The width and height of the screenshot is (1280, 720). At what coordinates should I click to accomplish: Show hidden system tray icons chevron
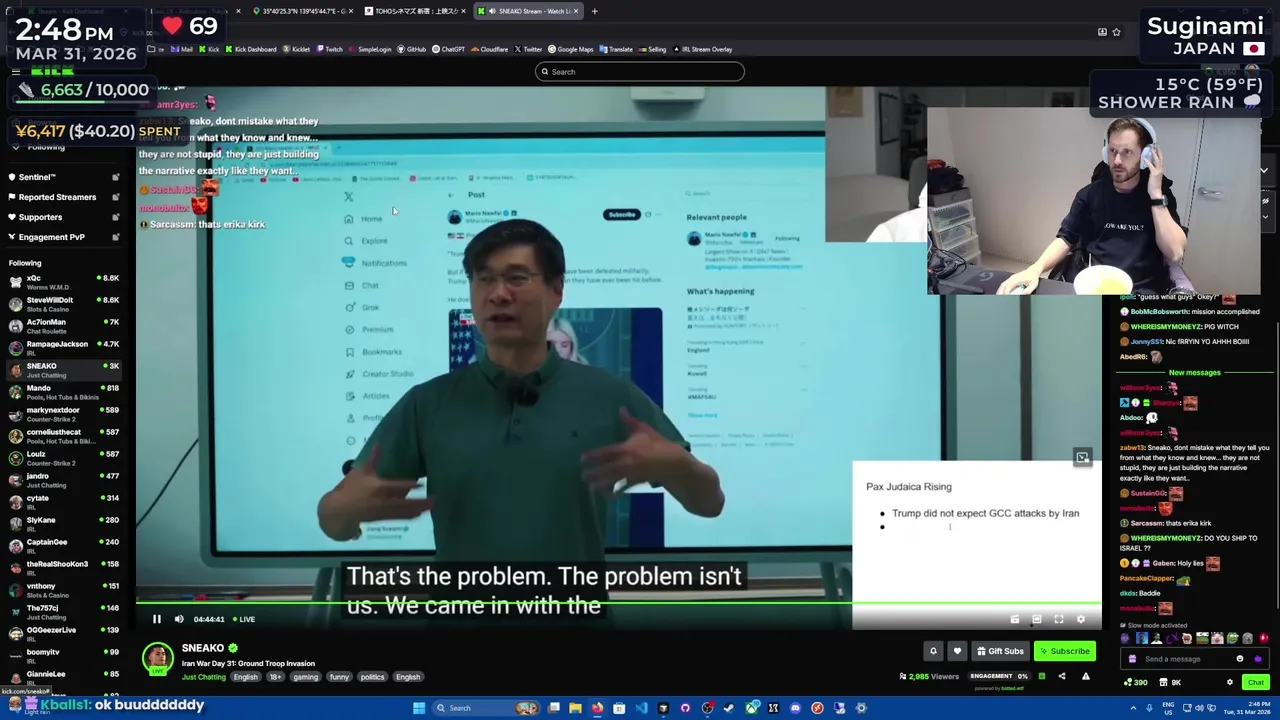[1133, 708]
